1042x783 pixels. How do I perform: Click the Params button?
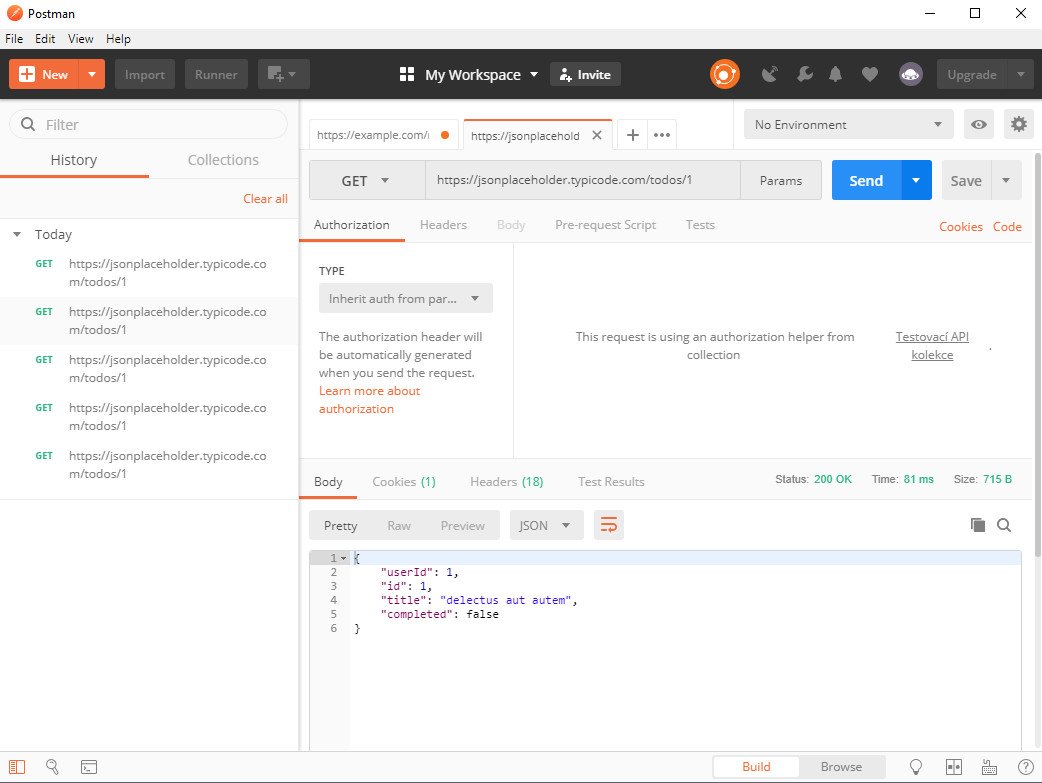tap(781, 180)
